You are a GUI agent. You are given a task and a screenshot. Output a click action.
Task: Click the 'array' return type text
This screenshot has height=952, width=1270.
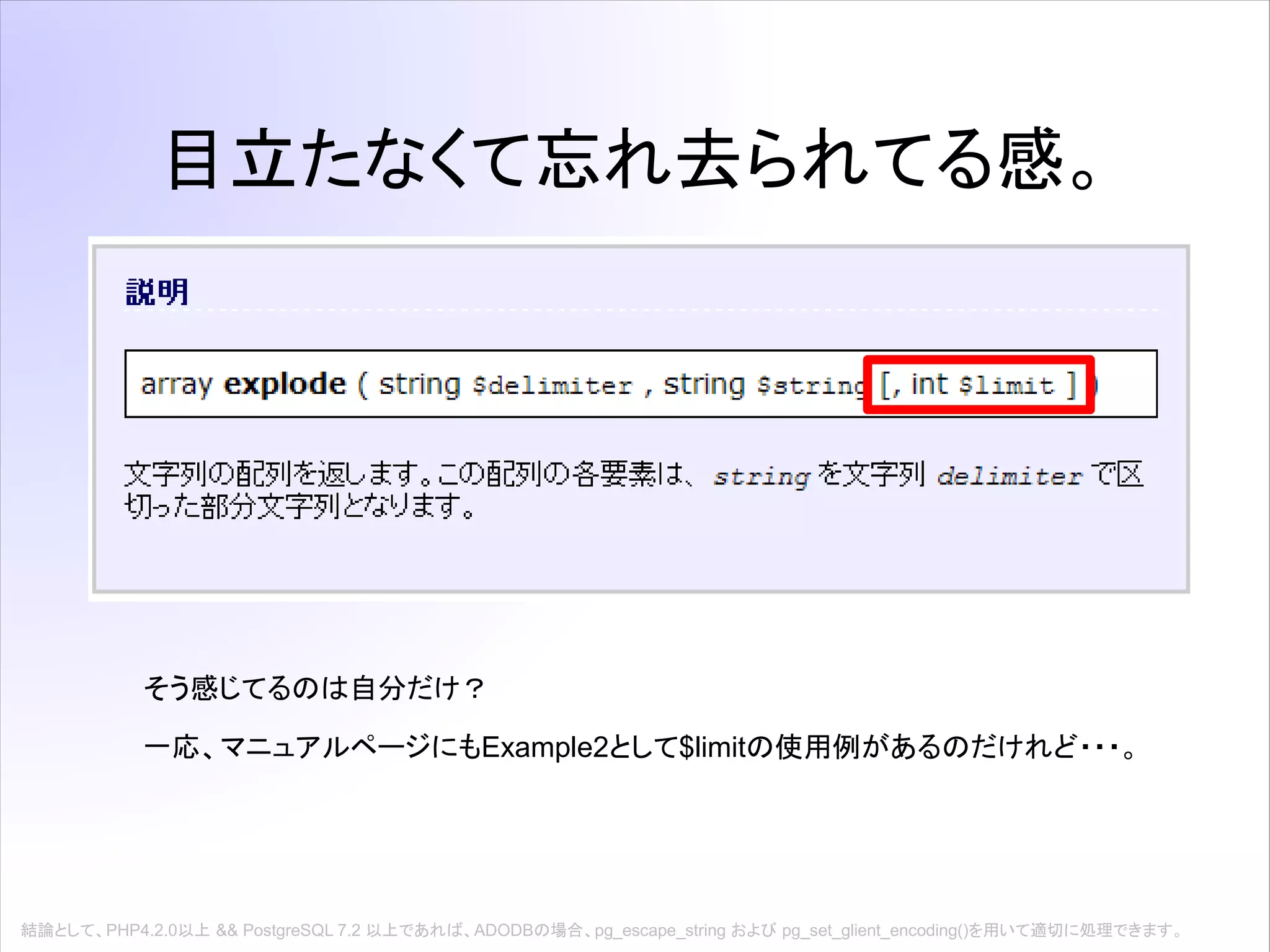177,386
